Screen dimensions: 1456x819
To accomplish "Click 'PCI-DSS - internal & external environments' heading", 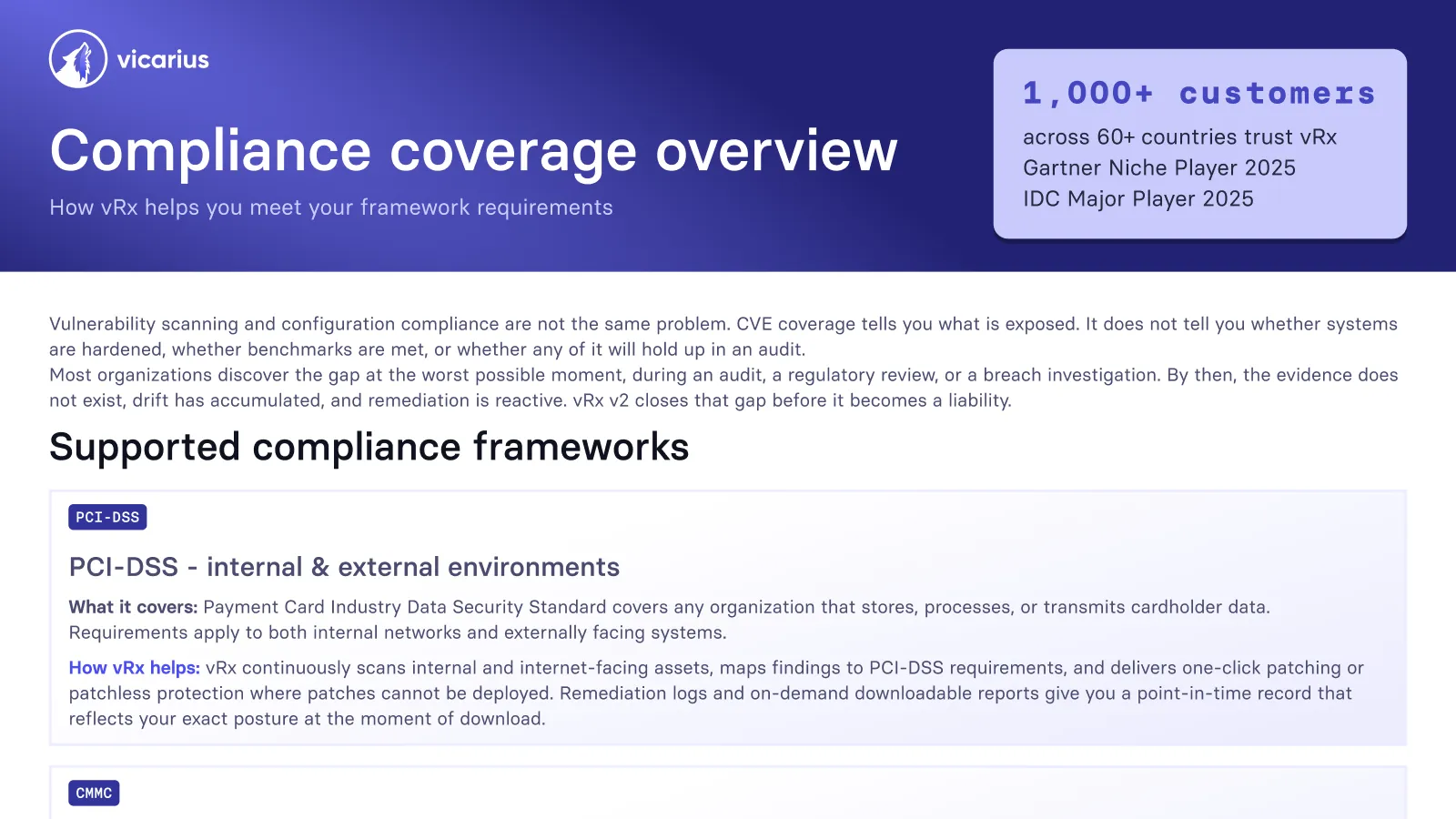I will (x=344, y=567).
